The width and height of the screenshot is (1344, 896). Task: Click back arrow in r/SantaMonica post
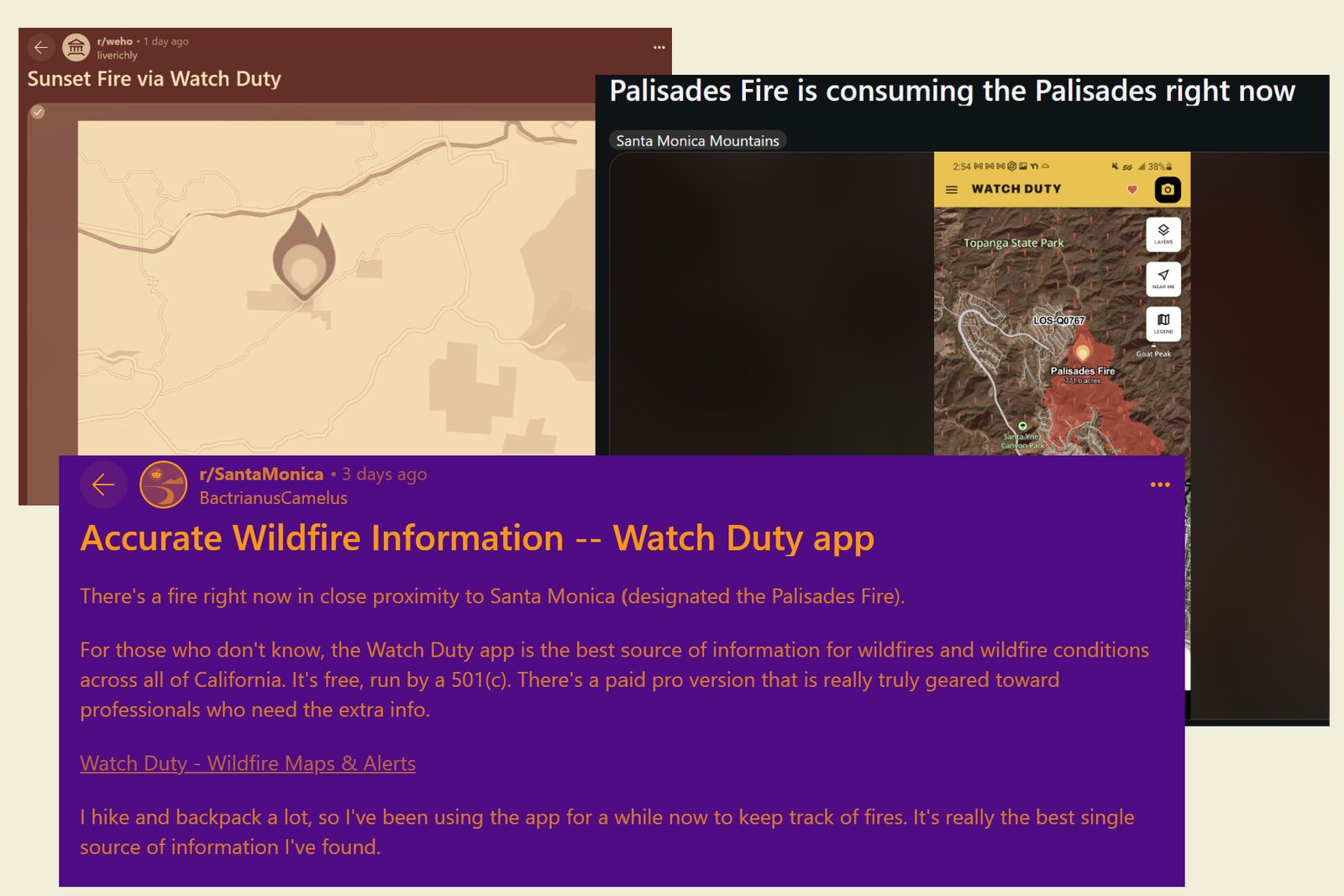coord(103,485)
